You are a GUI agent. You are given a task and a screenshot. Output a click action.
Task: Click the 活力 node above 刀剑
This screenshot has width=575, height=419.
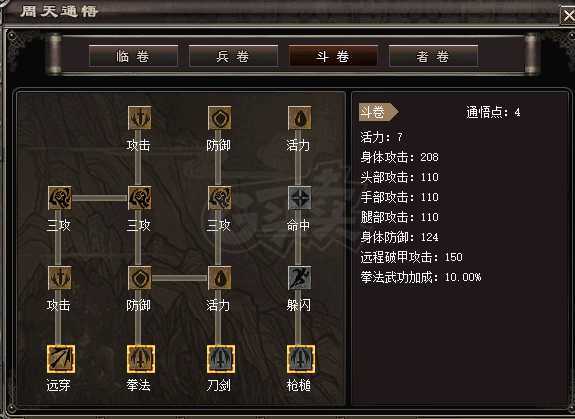(x=220, y=278)
